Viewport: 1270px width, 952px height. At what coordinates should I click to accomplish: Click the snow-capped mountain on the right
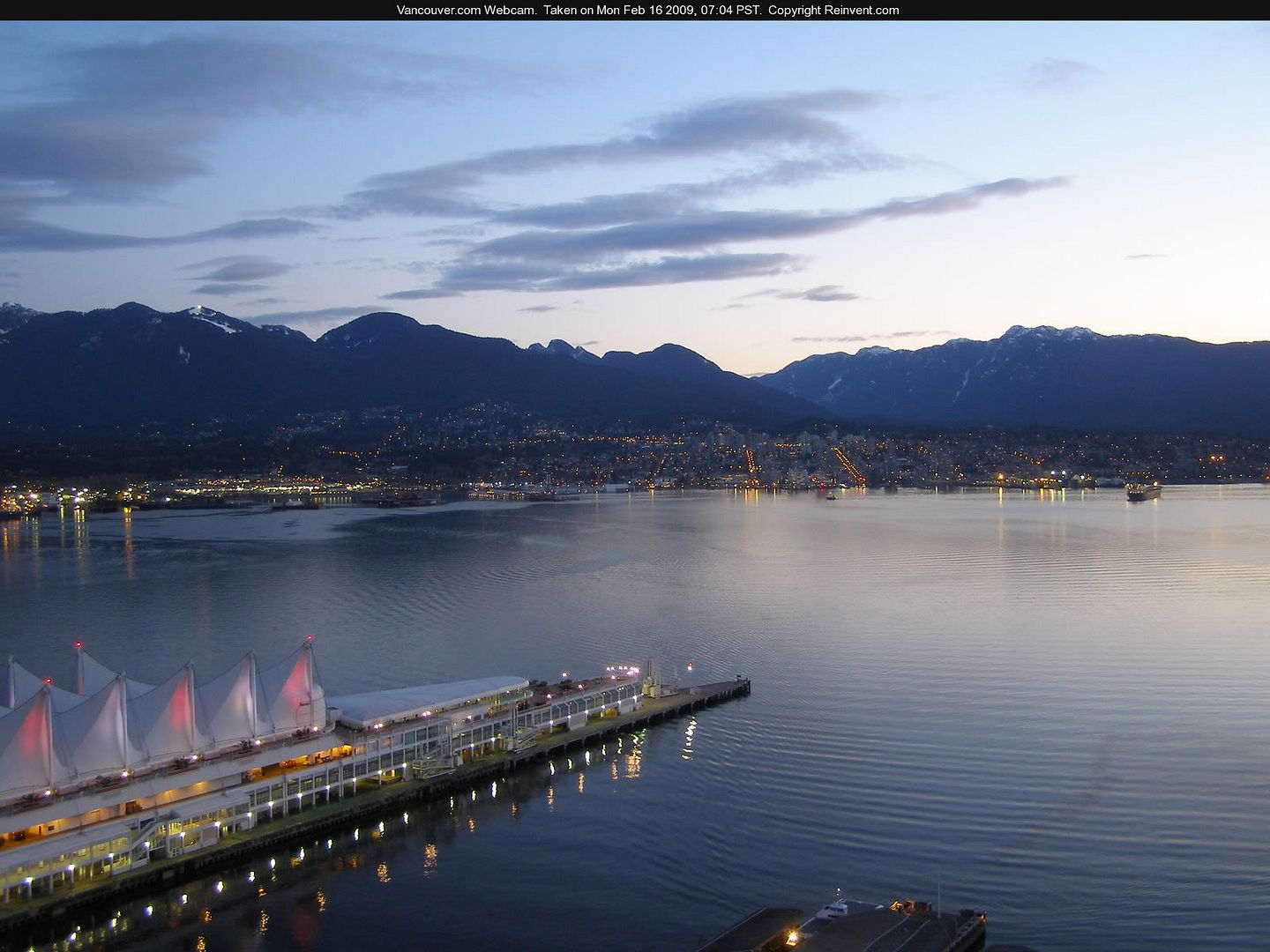pyautogui.click(x=1041, y=338)
